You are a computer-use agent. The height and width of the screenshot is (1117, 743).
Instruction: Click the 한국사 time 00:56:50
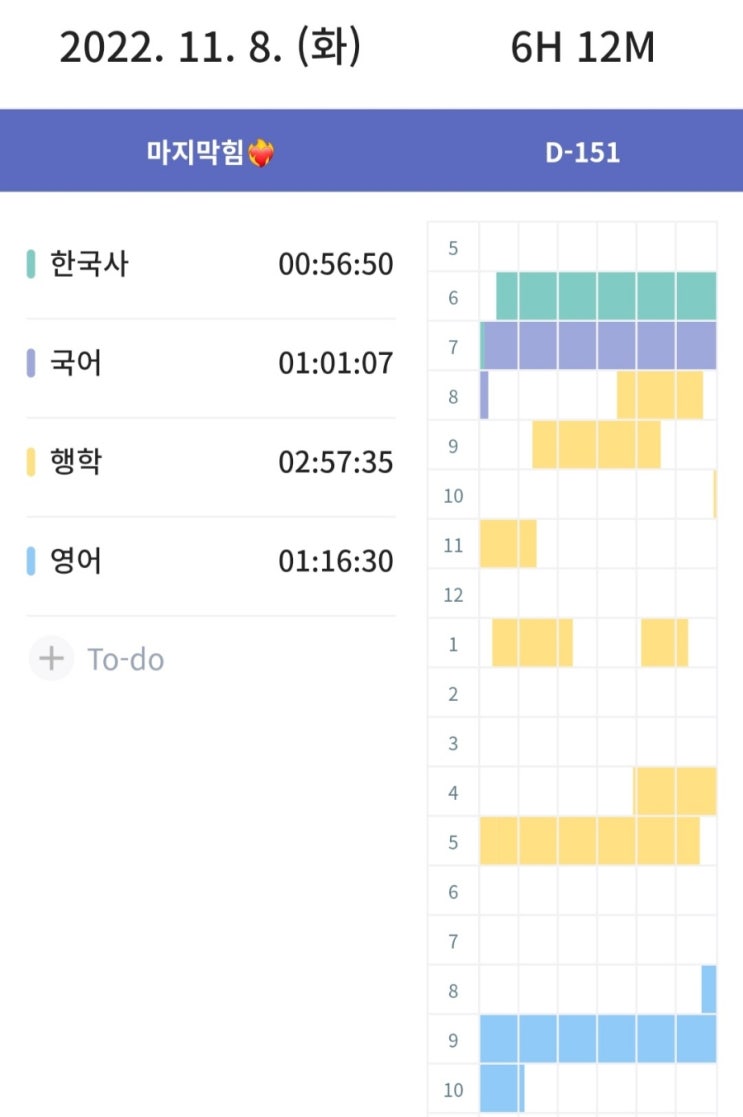[x=335, y=265]
